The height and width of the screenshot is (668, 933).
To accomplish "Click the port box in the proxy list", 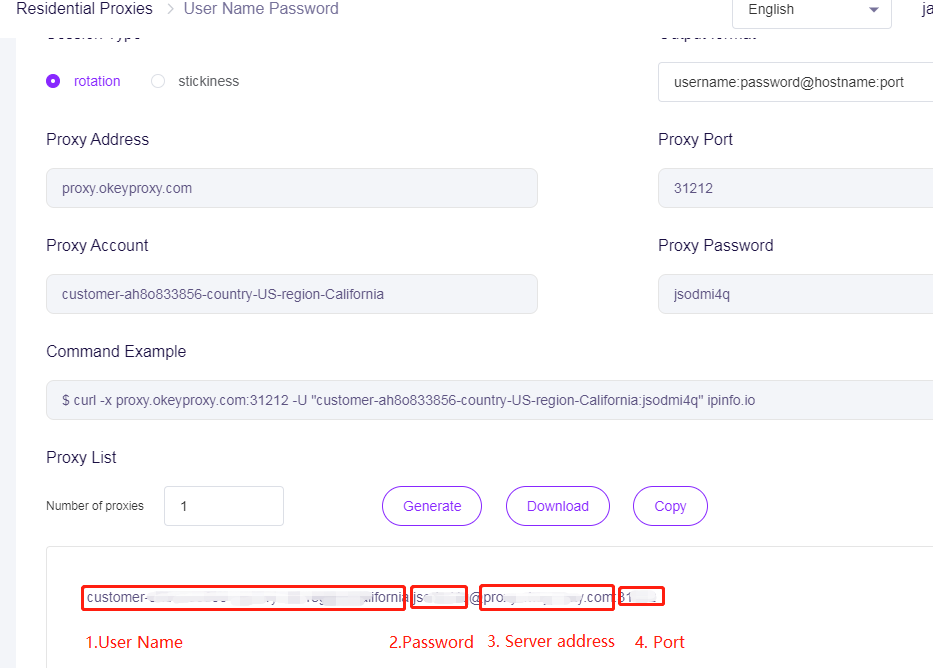I will [641, 598].
